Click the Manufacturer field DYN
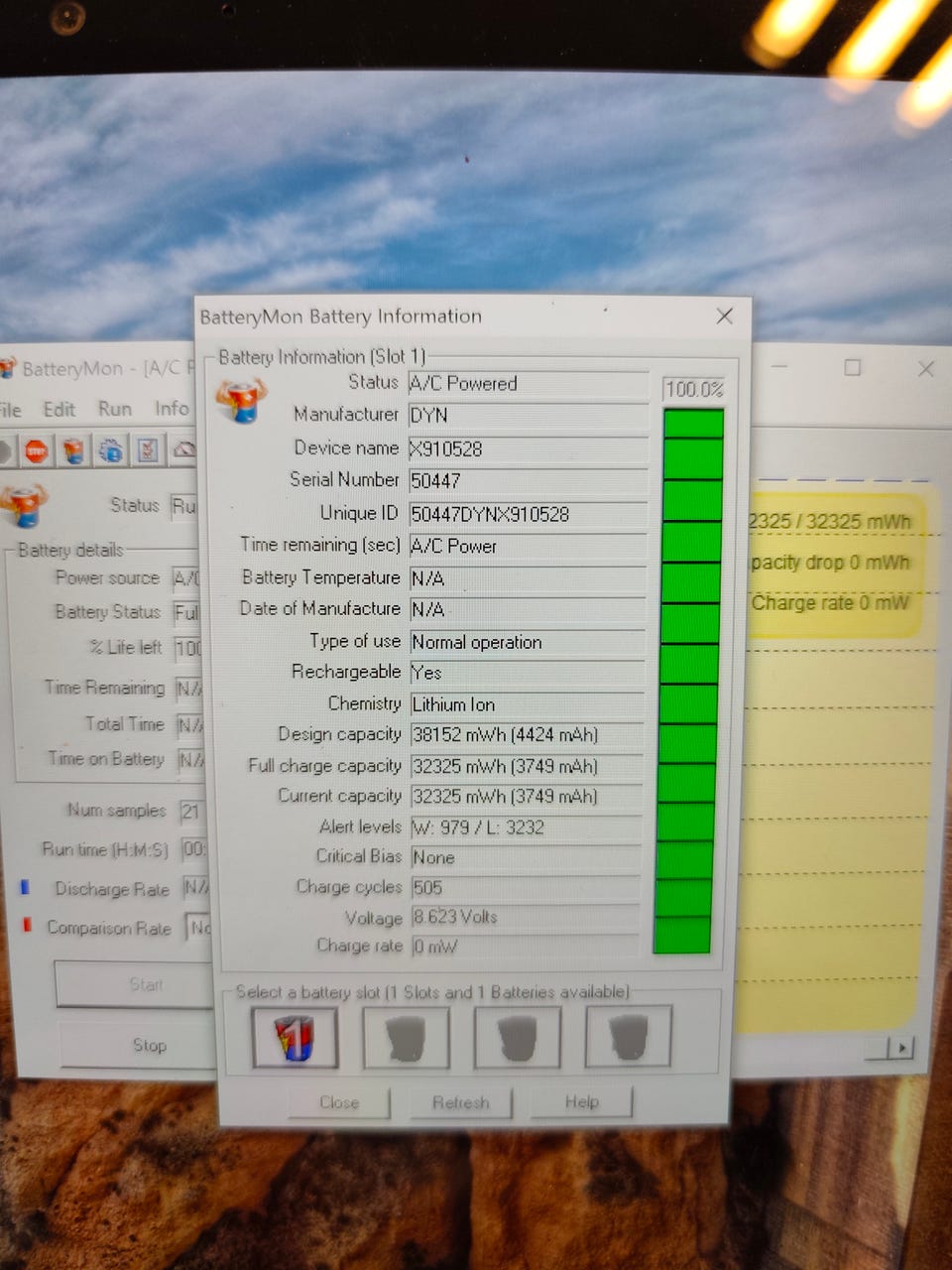This screenshot has height=1270, width=952. (x=528, y=415)
